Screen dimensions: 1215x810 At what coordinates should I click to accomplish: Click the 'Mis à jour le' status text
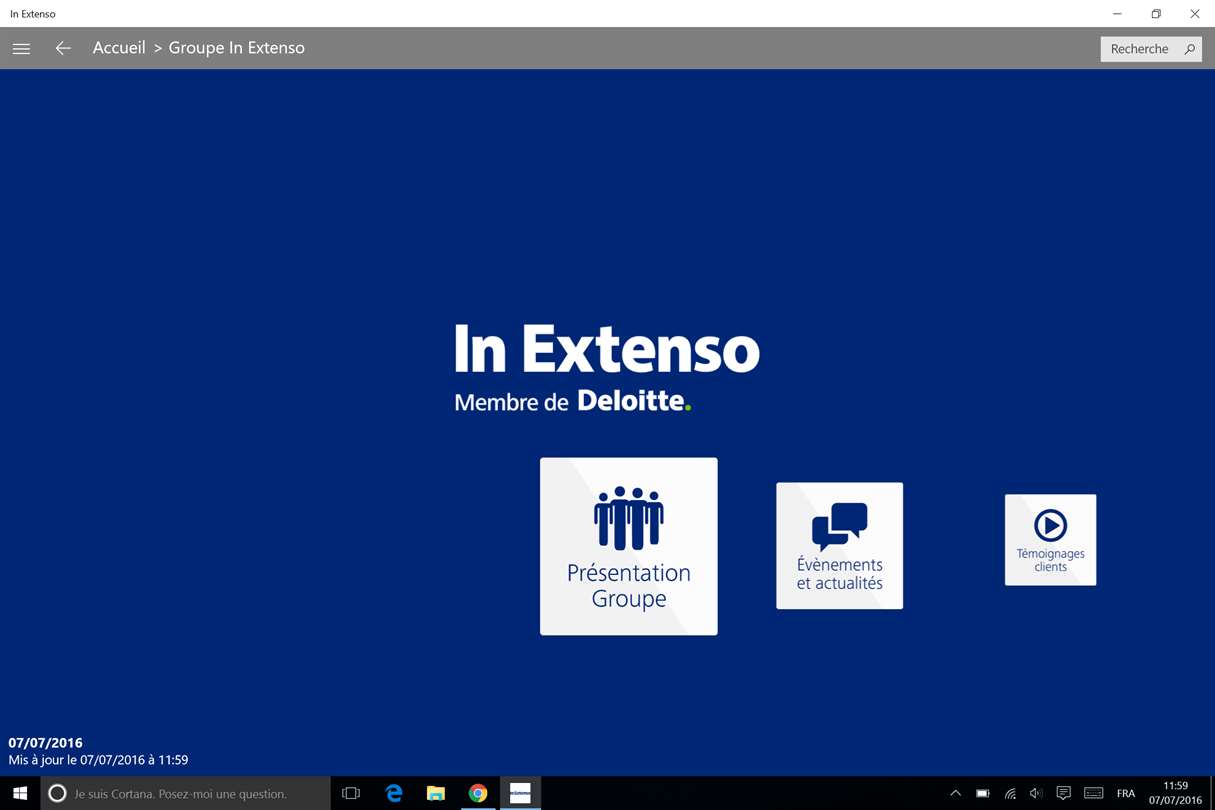[x=98, y=760]
